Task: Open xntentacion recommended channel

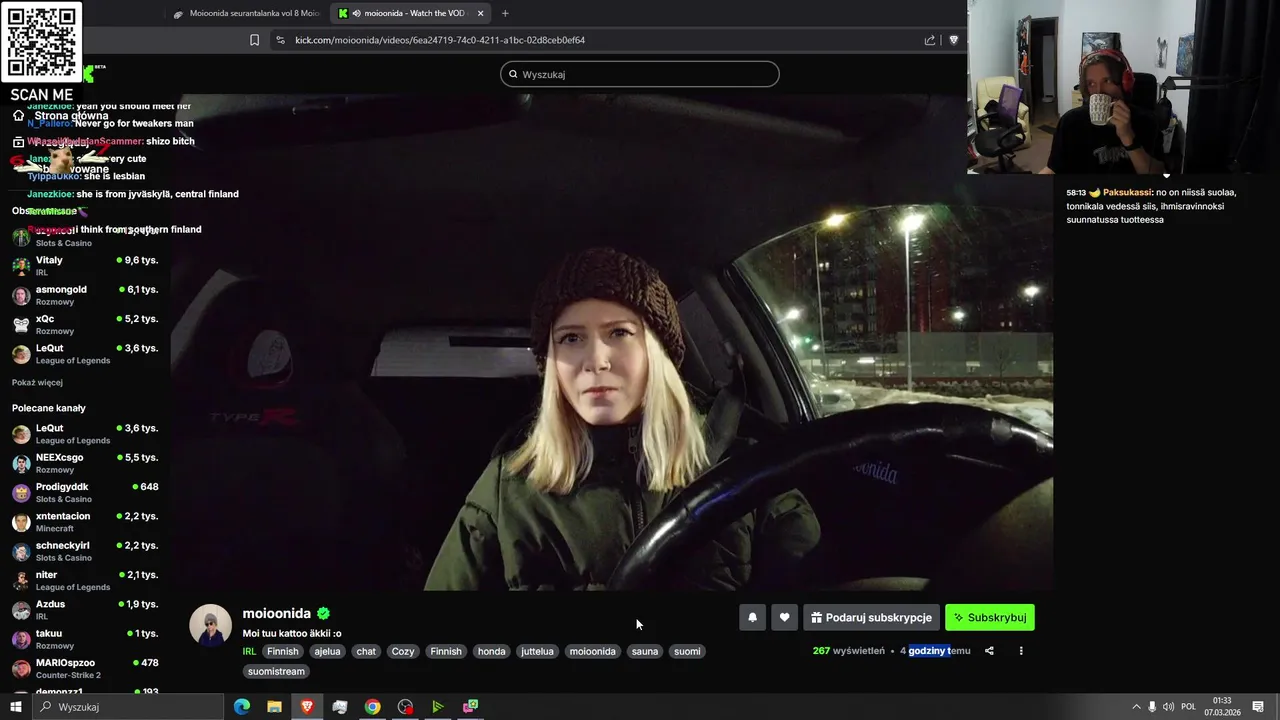Action: tap(85, 522)
